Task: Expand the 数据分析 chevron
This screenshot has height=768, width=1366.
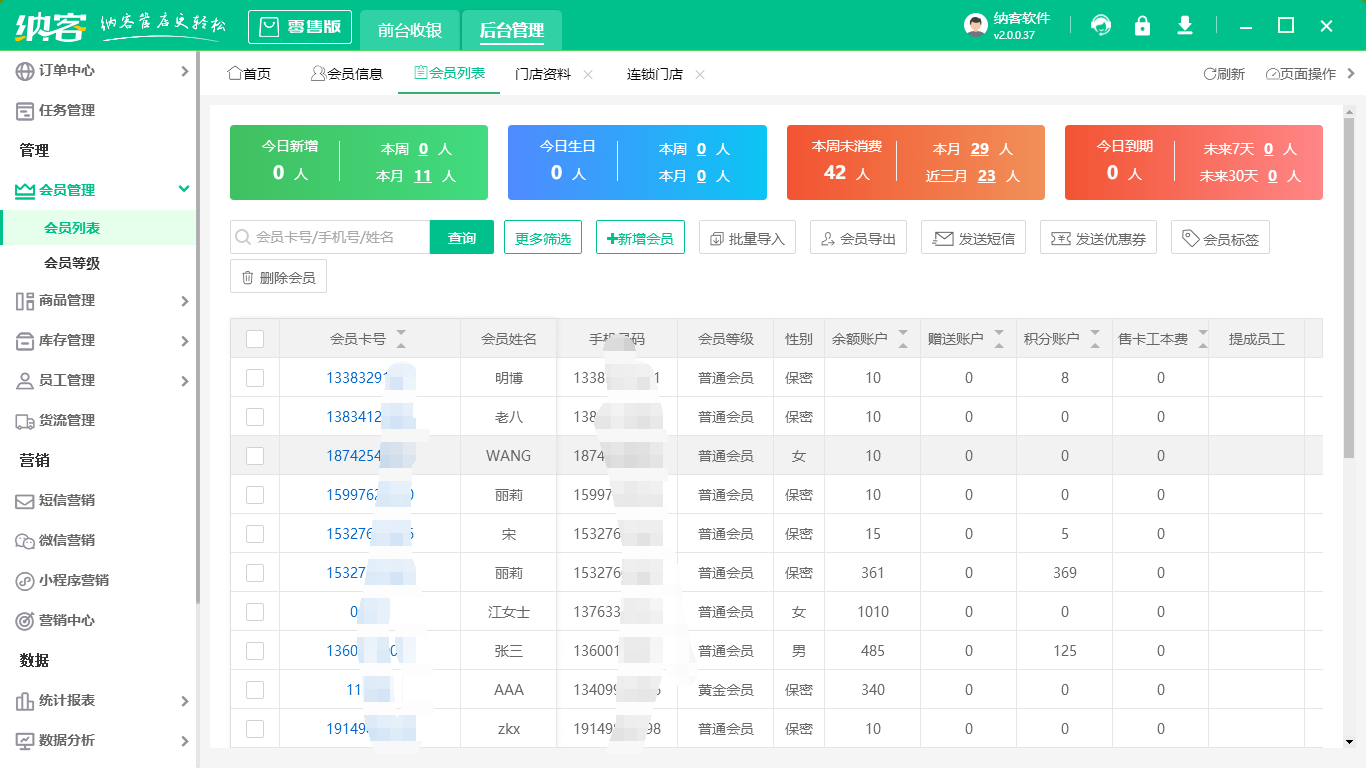Action: [x=184, y=741]
